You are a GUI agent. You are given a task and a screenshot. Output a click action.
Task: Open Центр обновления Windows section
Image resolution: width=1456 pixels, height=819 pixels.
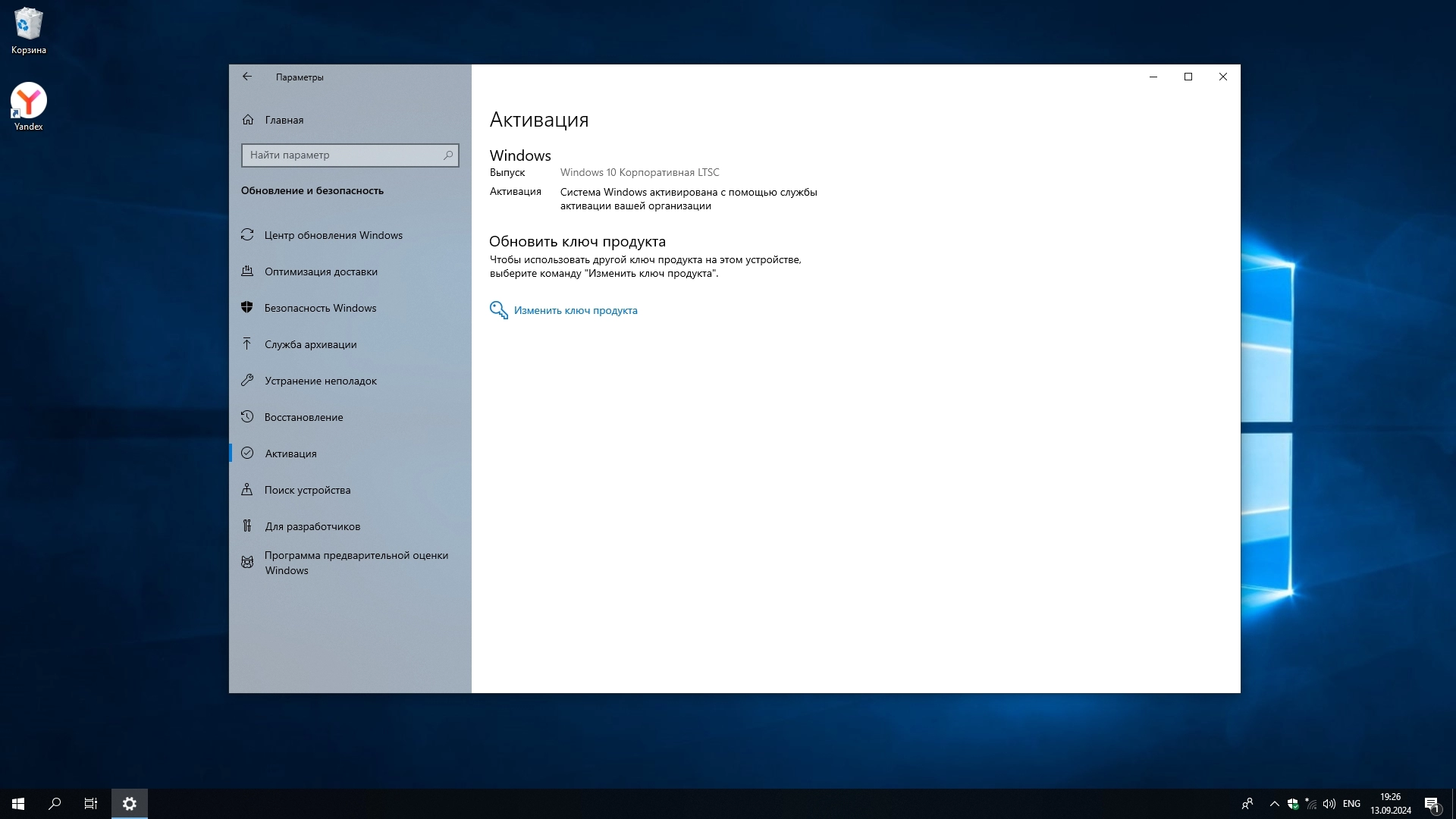(333, 235)
